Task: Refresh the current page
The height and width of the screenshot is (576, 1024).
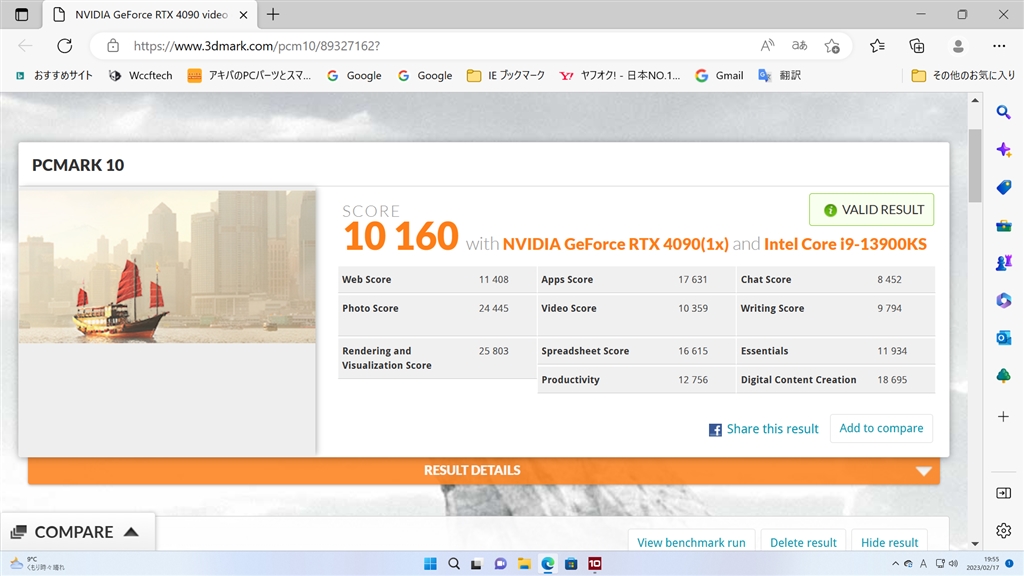Action: (x=65, y=46)
